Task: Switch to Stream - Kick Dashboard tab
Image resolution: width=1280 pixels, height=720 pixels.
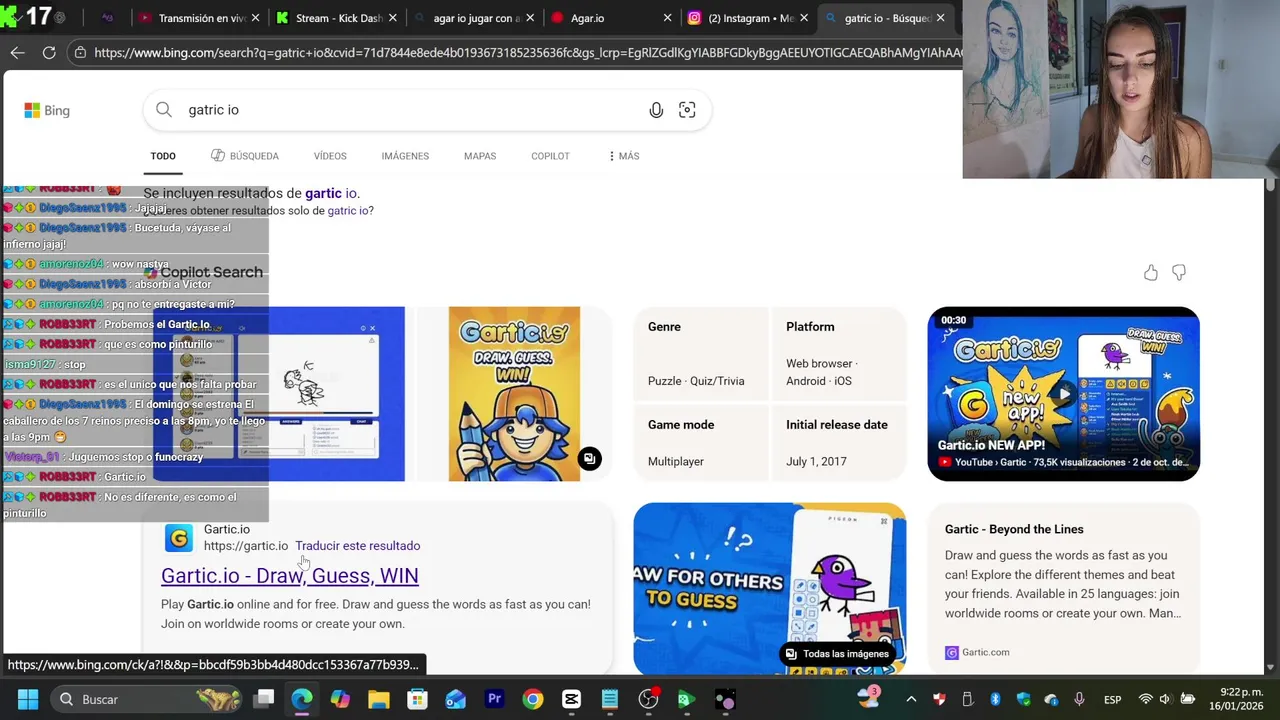Action: 336,18
